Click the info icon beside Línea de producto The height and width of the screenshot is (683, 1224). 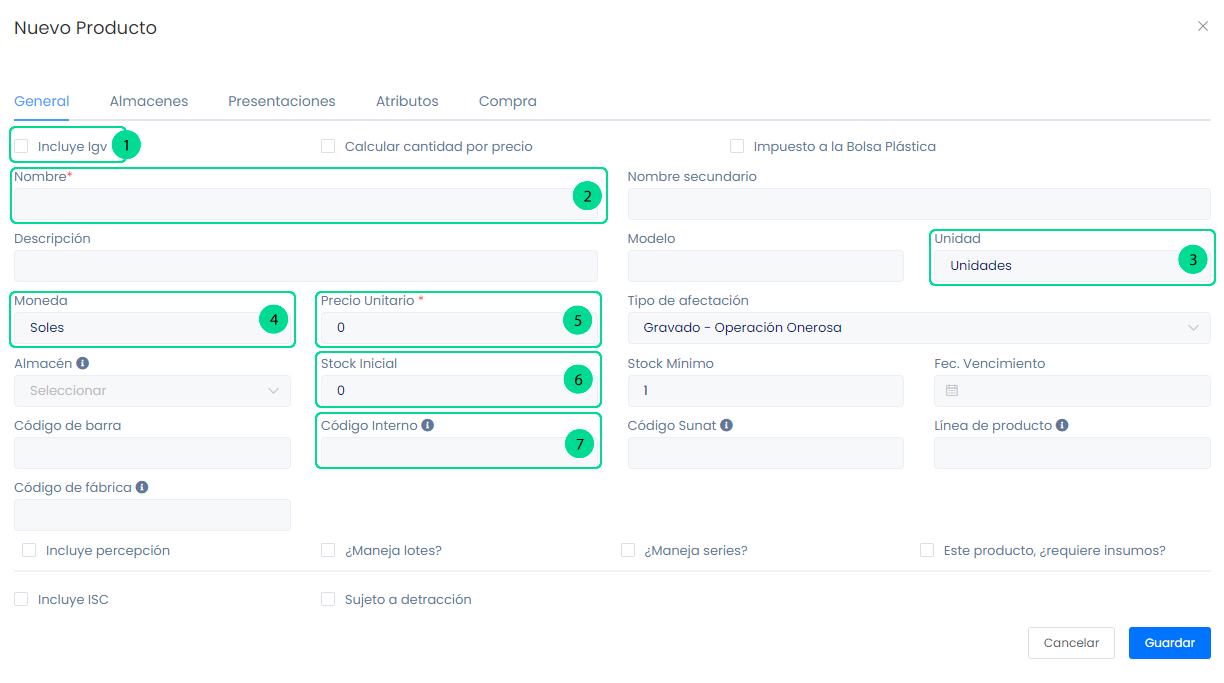(1062, 426)
